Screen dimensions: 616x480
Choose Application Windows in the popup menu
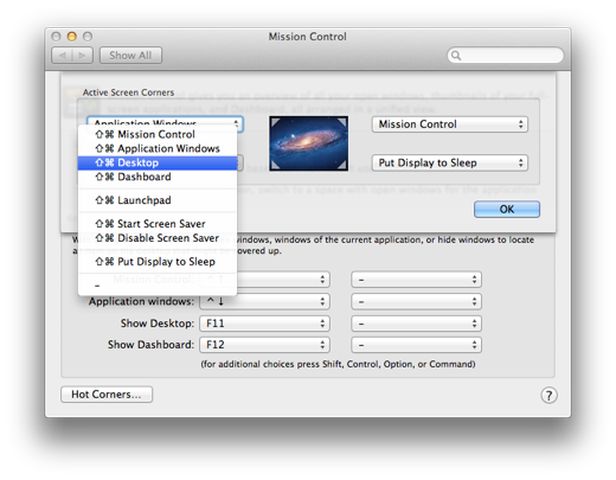[158, 148]
